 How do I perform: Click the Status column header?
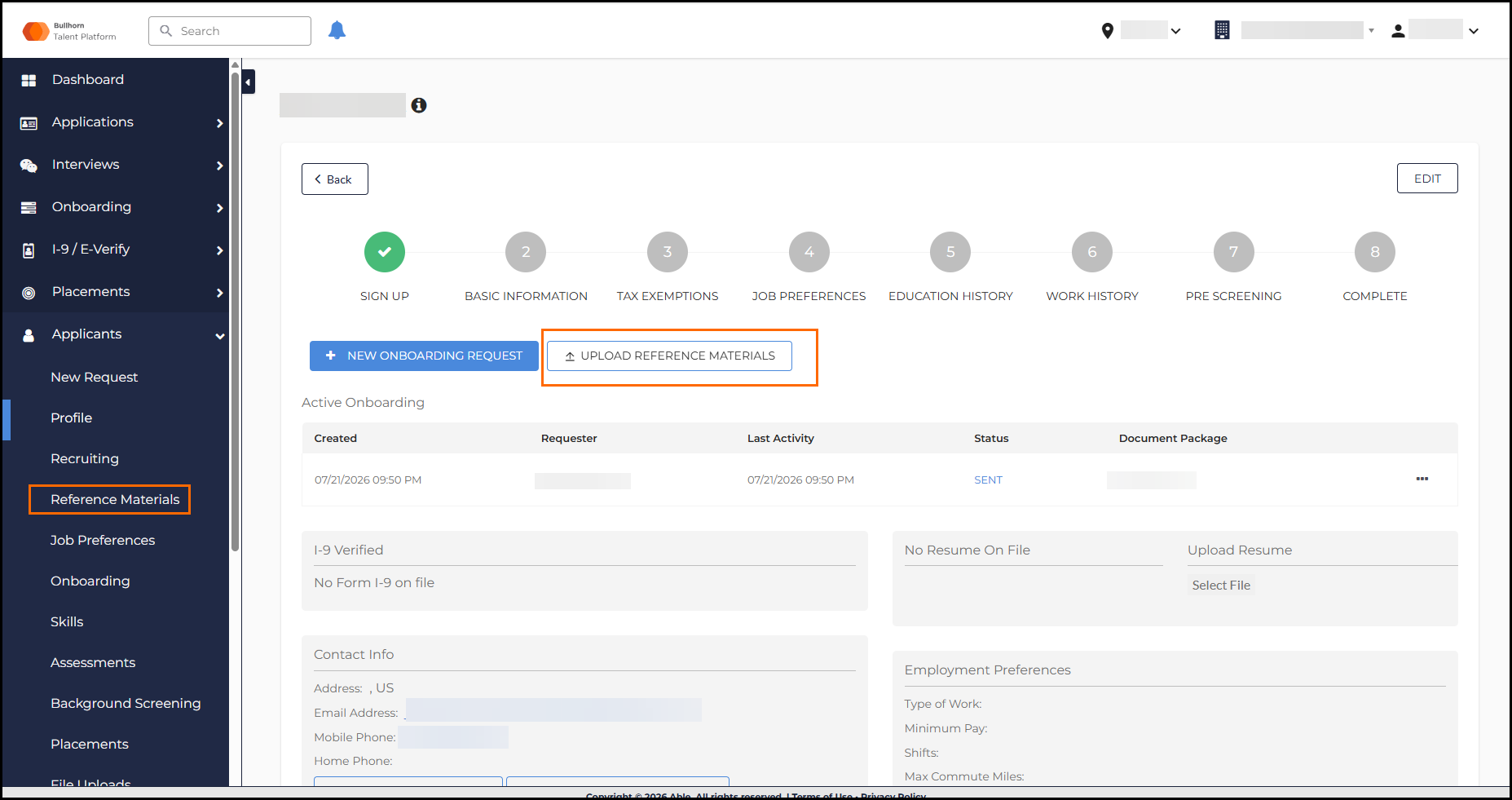(991, 438)
